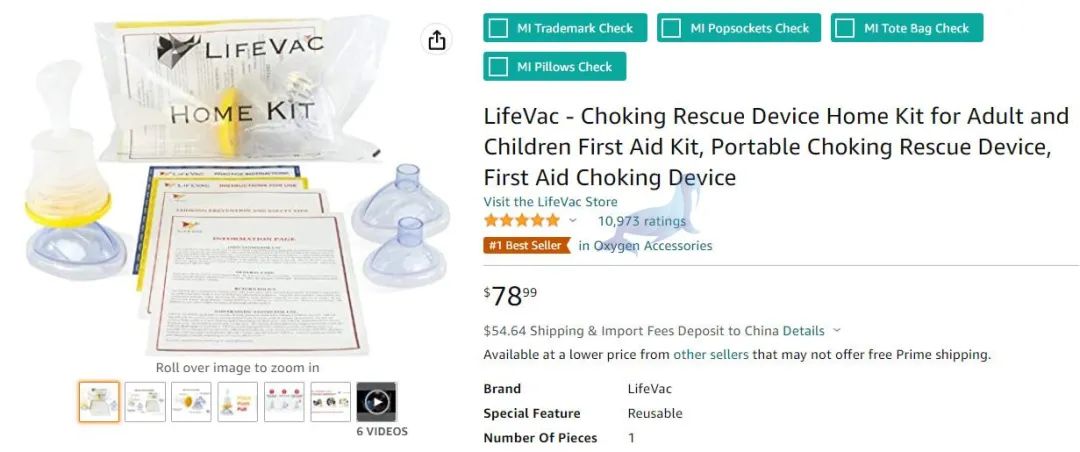1080x452 pixels.
Task: Select the fourth thumbnail with yellow device
Action: pos(238,402)
